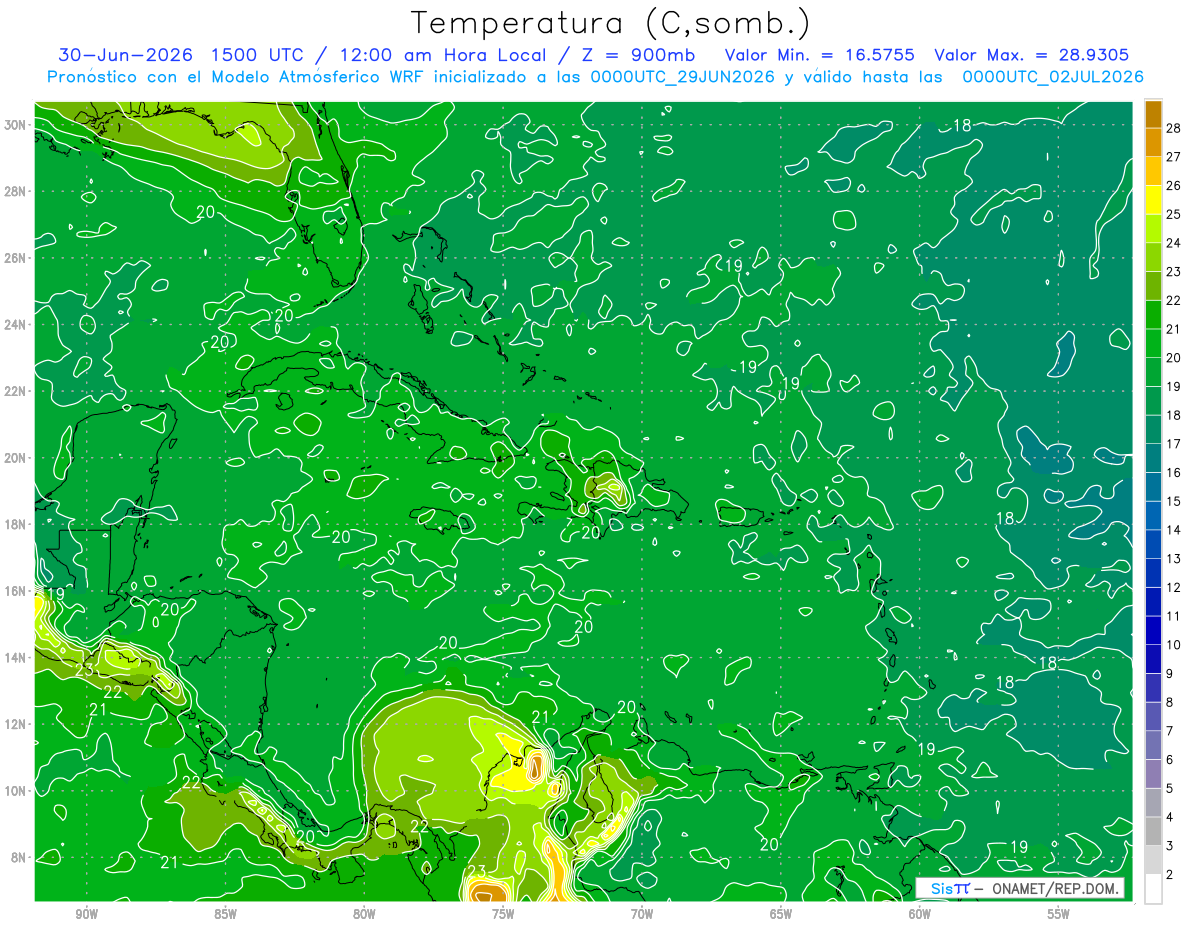
Task: Click the "90W" longitude axis label
Action: pos(87,914)
